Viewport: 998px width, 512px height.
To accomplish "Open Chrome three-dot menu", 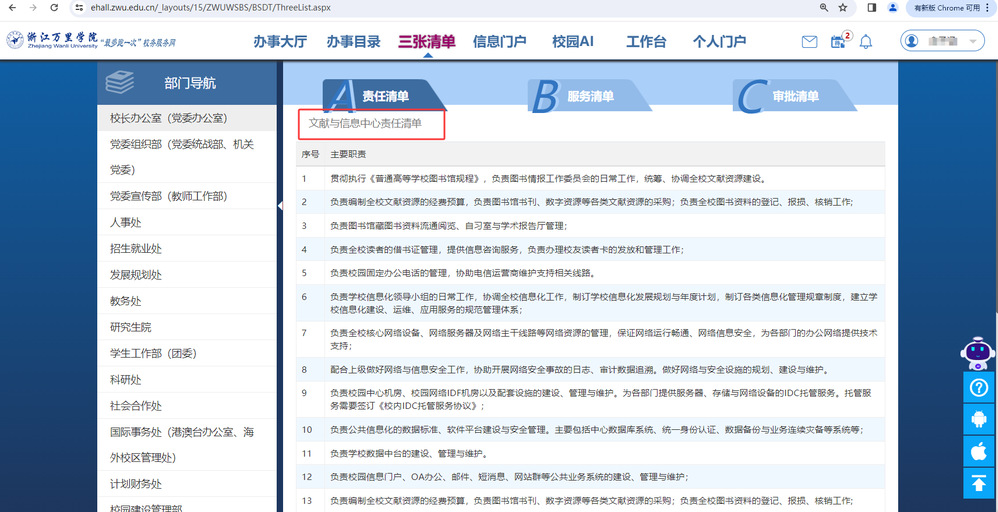I will point(986,7).
